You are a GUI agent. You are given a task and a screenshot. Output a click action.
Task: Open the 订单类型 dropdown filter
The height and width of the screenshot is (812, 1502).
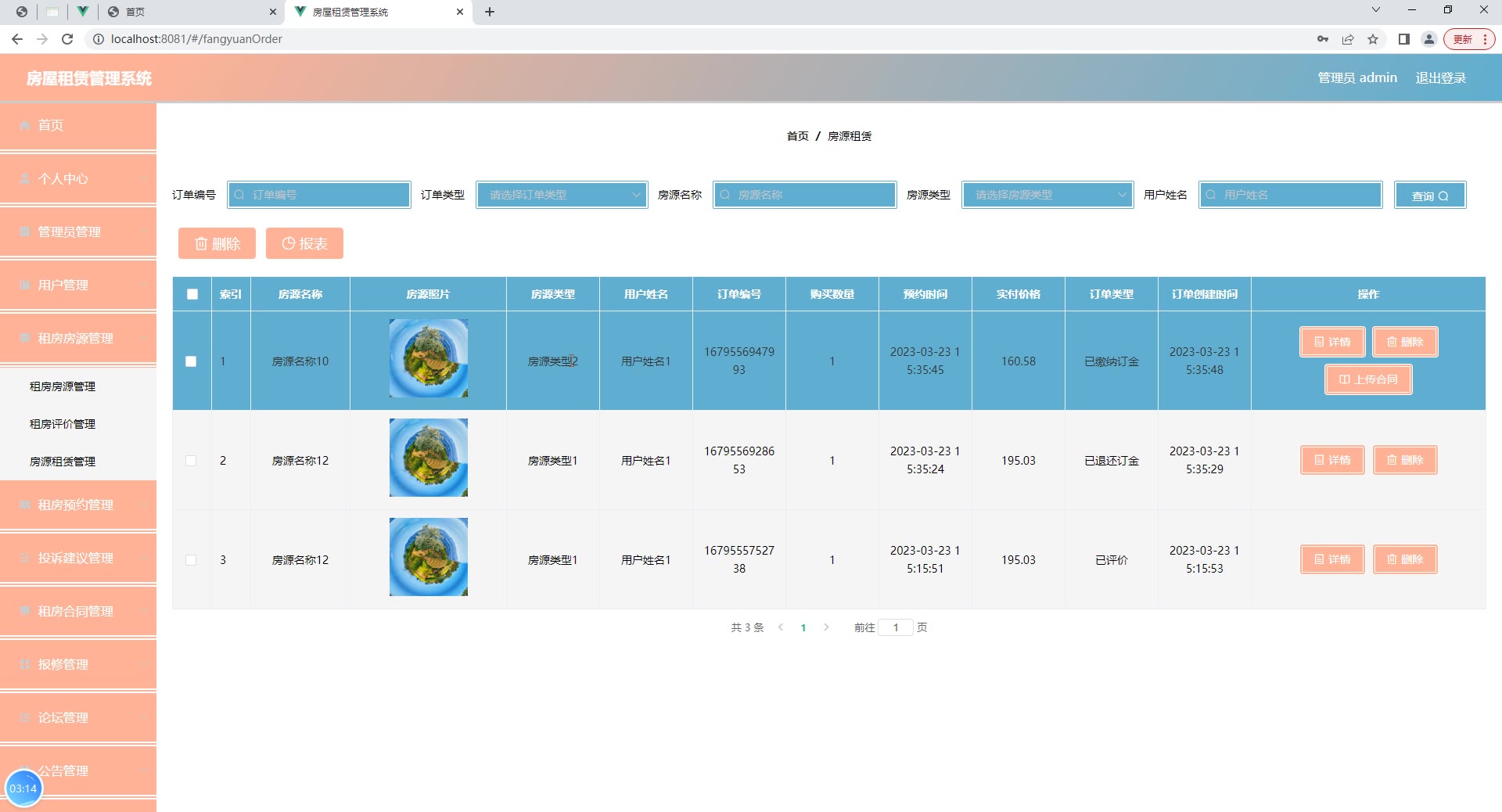562,195
